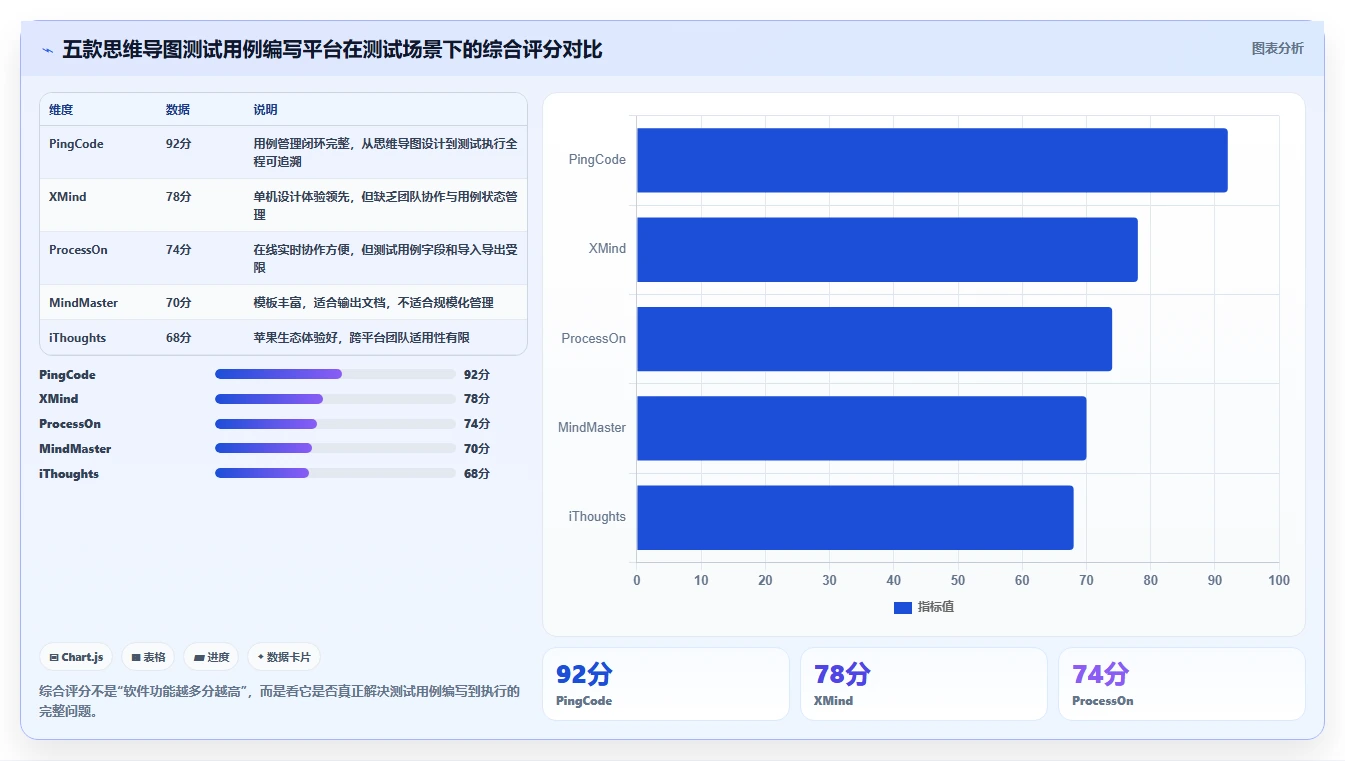
Task: Click ProcessOn name cell in the table
Action: [78, 250]
